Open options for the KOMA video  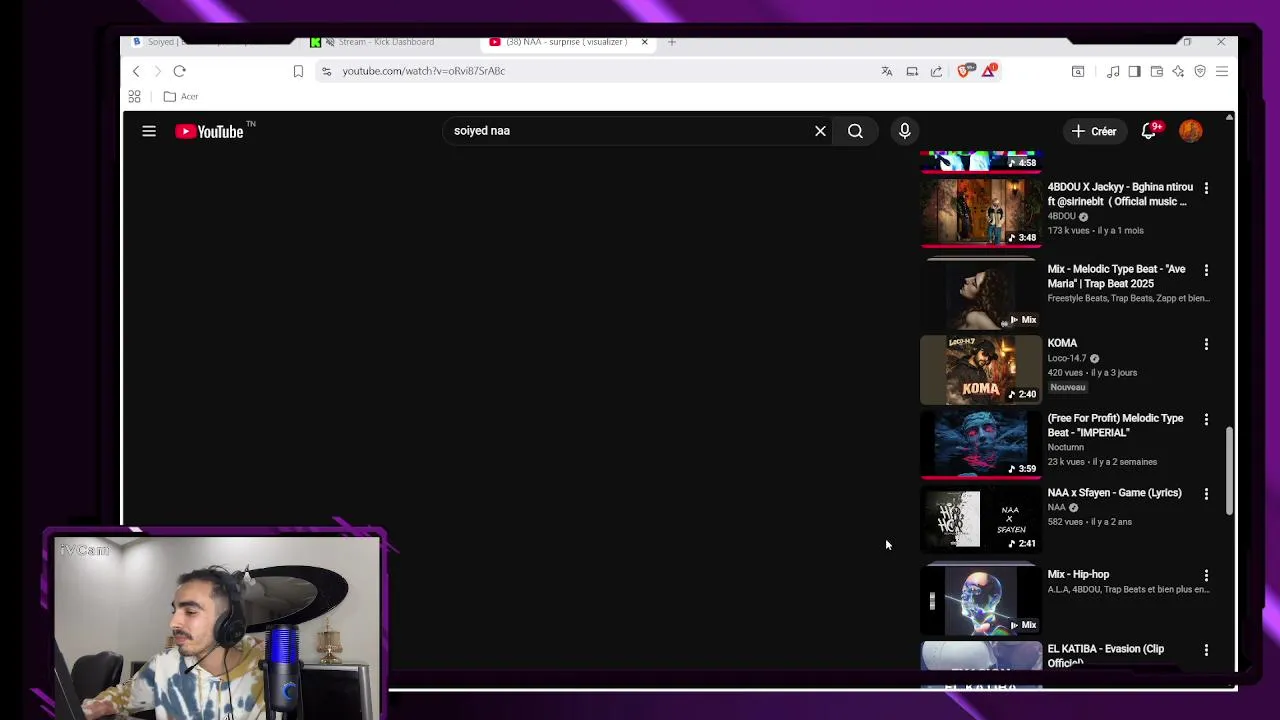click(1206, 344)
